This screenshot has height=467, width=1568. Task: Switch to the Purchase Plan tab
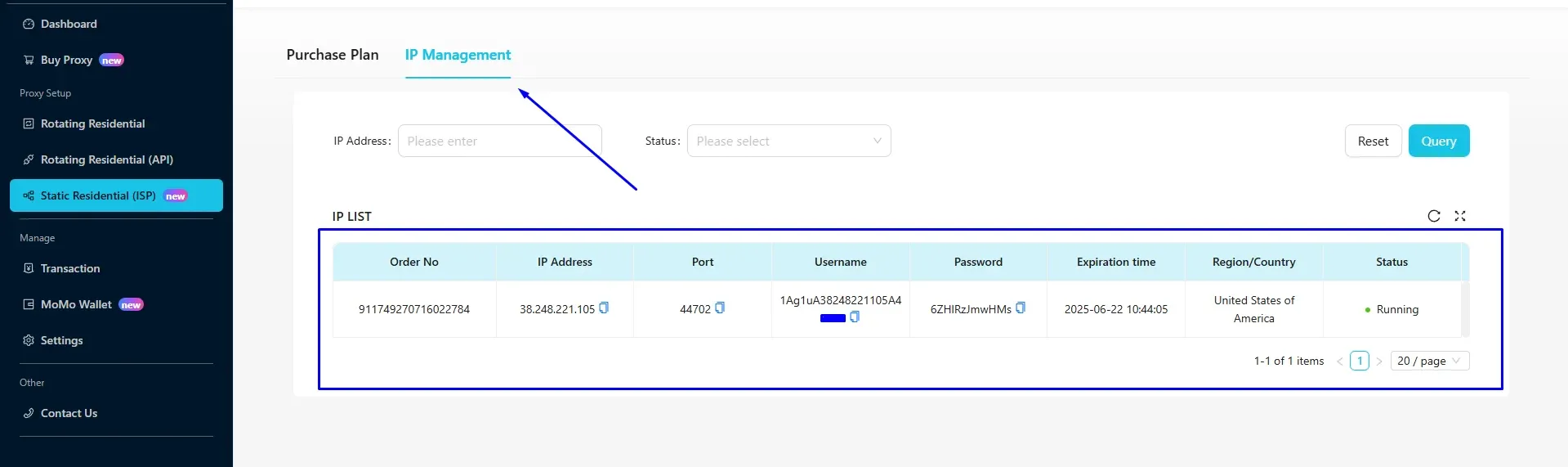click(x=333, y=55)
